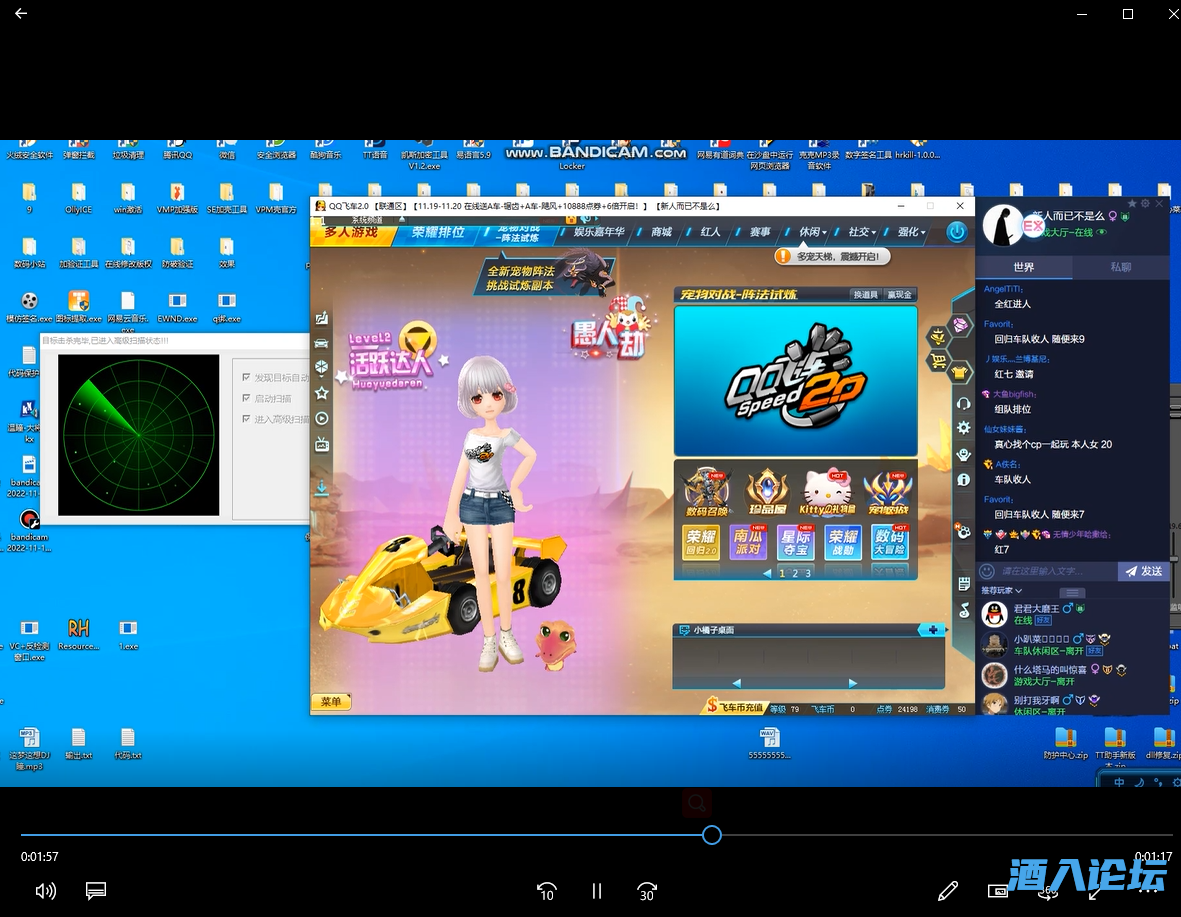1181x917 pixels.
Task: Switch to the 世界 chat tab
Action: [1024, 267]
